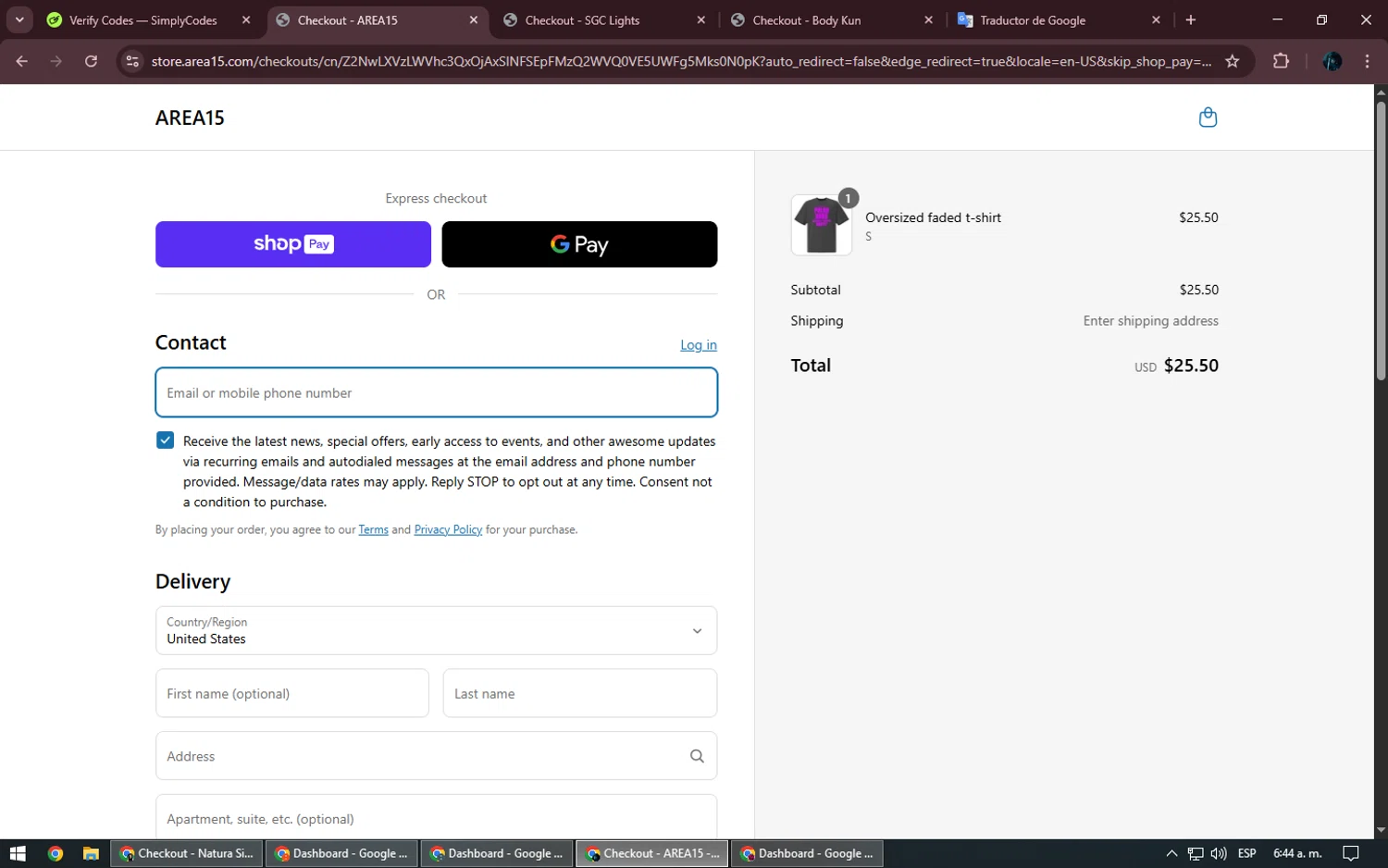The width and height of the screenshot is (1388, 868).
Task: Click the address search magnifier icon
Action: [x=697, y=756]
